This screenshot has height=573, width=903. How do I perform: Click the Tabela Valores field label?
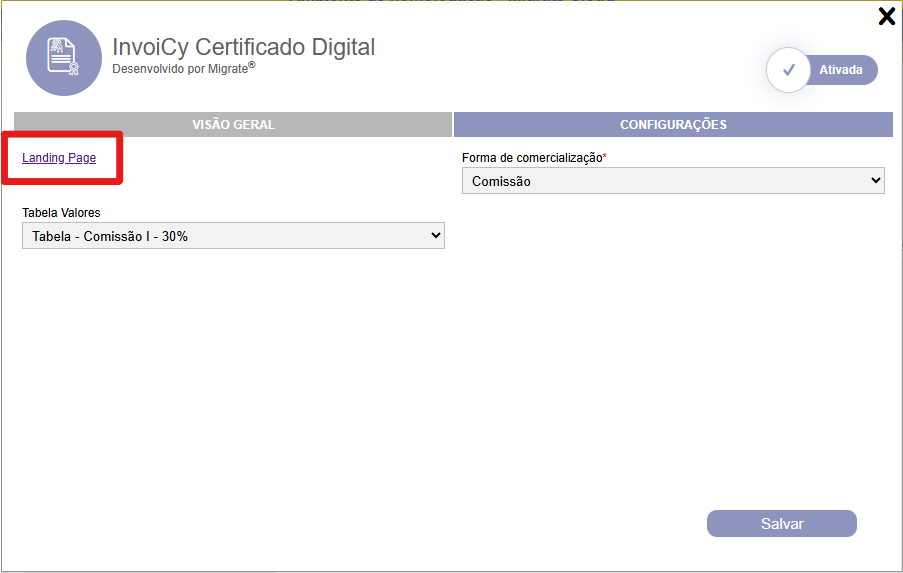(61, 212)
